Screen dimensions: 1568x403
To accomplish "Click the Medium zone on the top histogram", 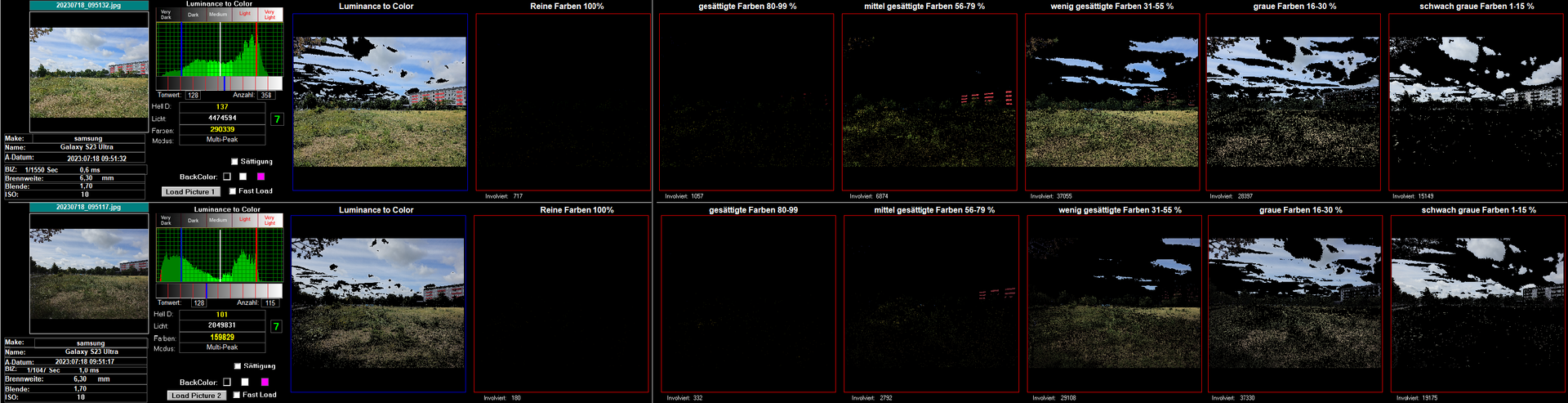I will [218, 15].
